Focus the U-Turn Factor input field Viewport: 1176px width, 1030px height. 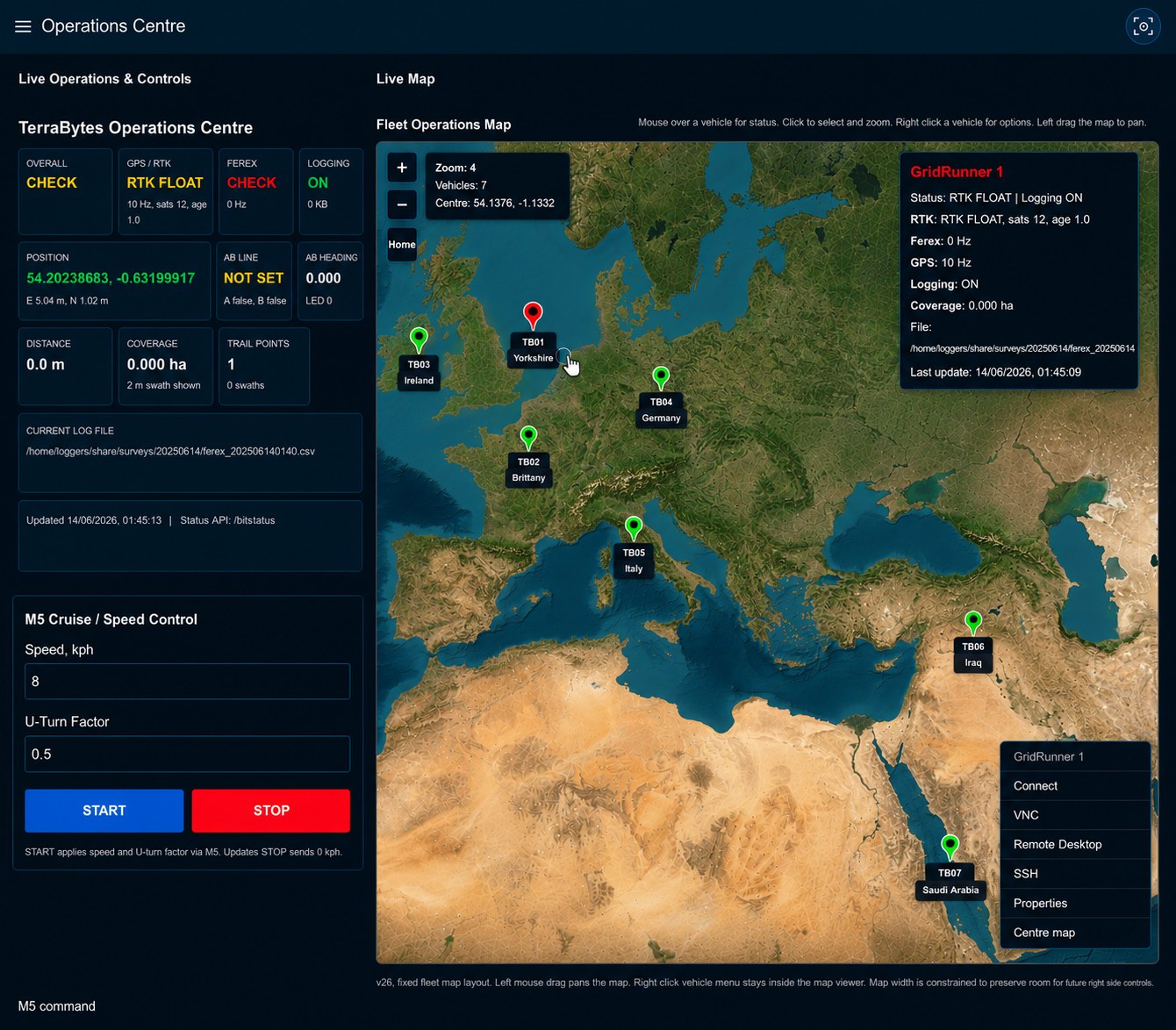[x=187, y=755]
